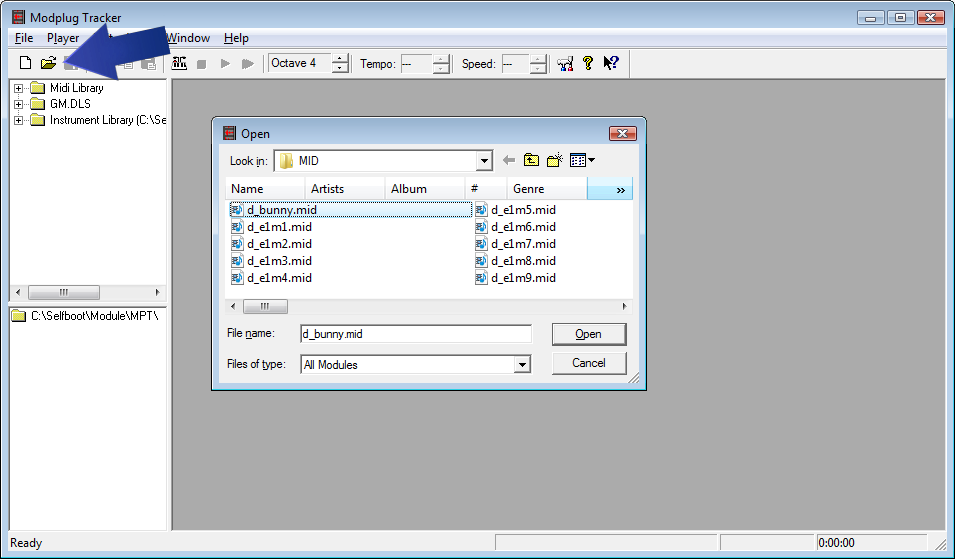955x559 pixels.
Task: Select the file d_e1m1.mid
Action: coord(271,227)
